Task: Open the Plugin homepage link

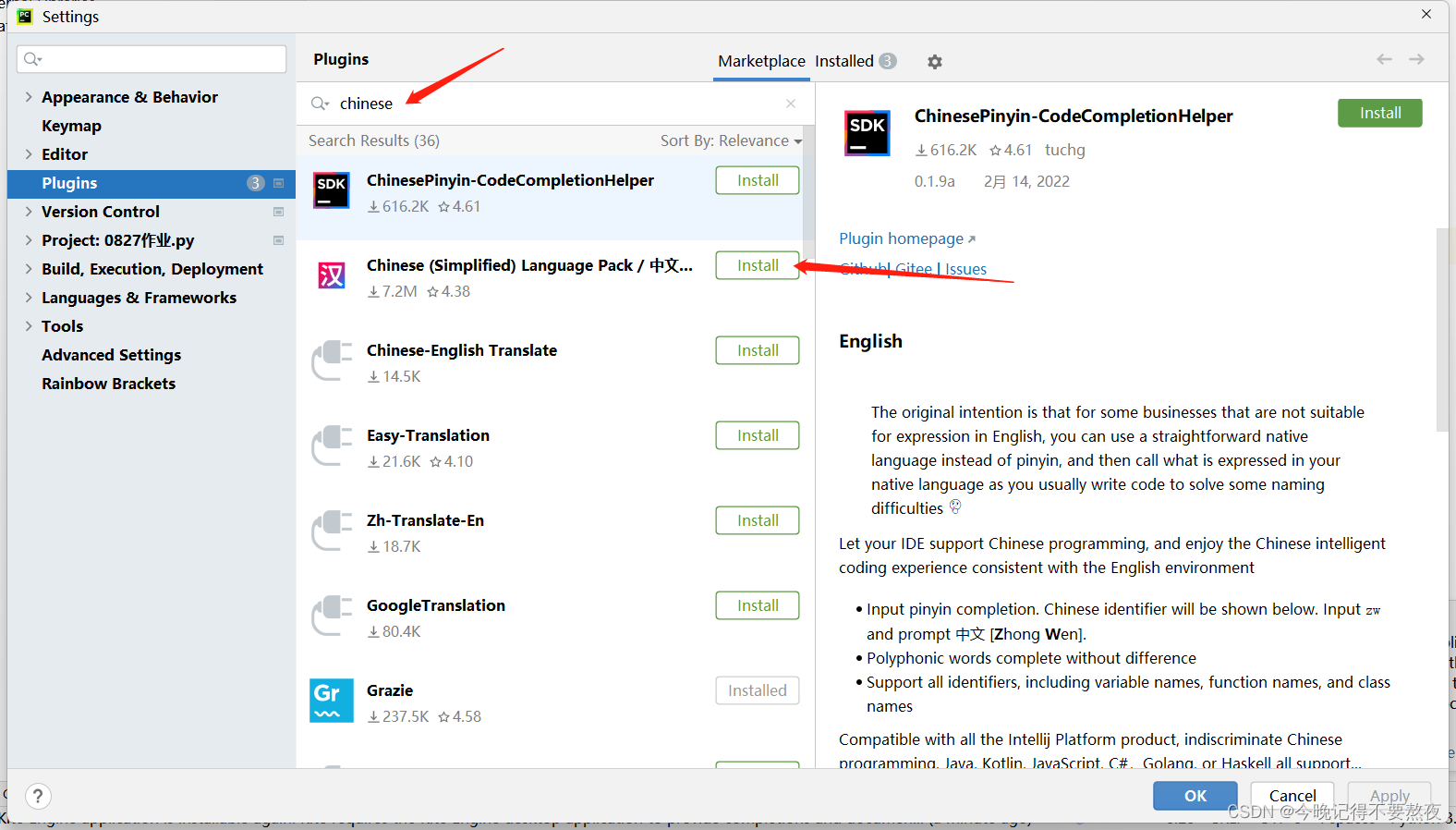Action: point(907,238)
